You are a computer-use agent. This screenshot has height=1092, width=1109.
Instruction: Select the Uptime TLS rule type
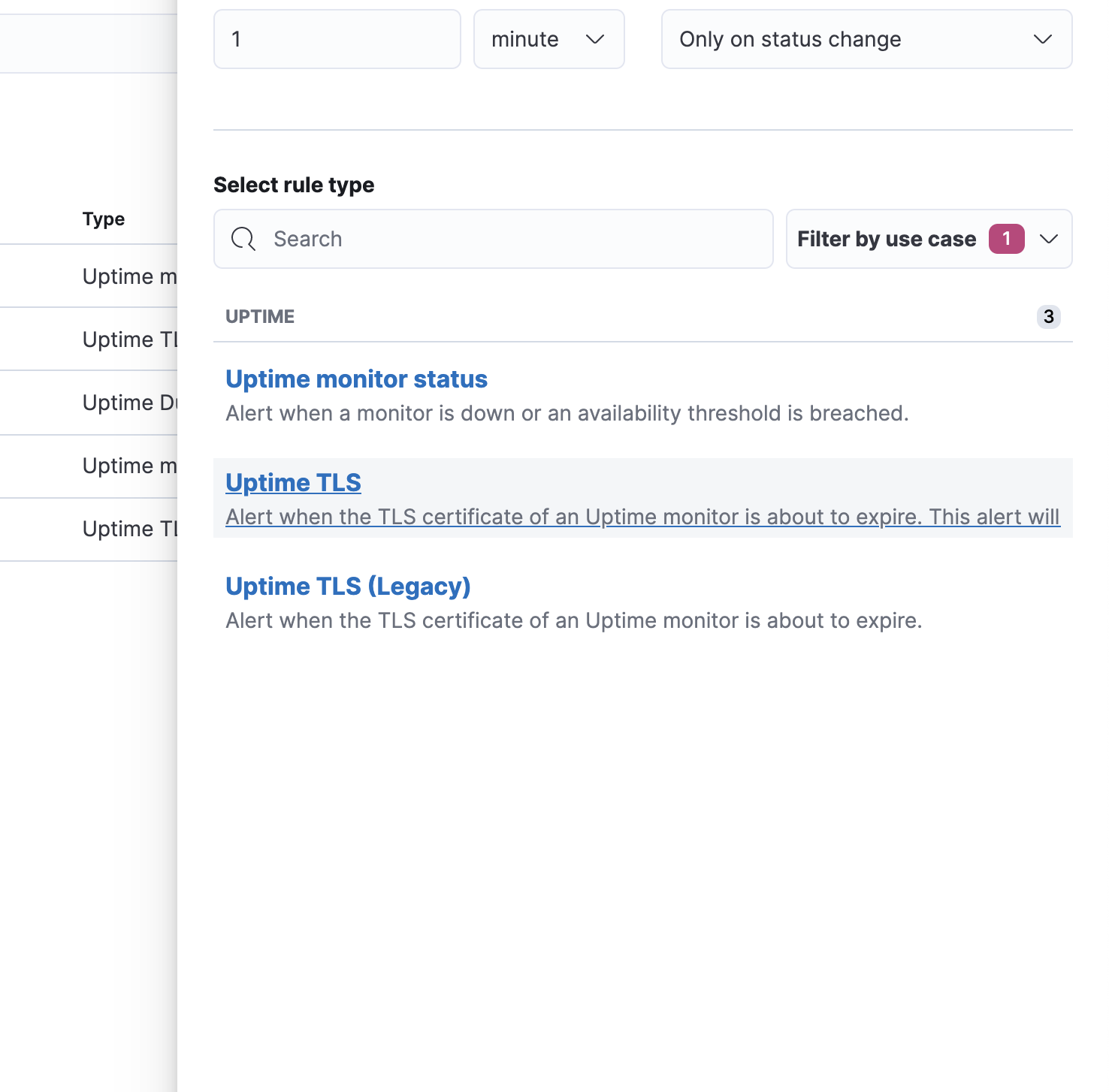click(x=293, y=482)
